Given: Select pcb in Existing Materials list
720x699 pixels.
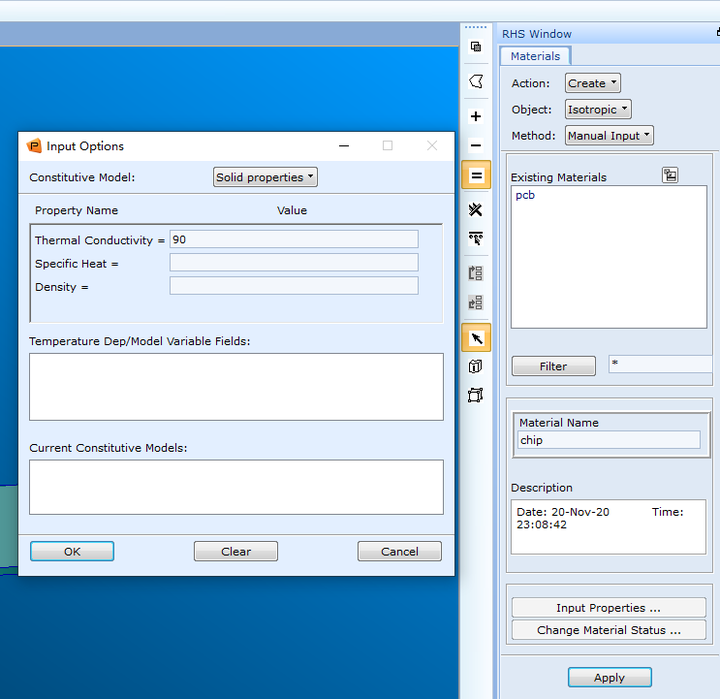Looking at the screenshot, I should [525, 195].
